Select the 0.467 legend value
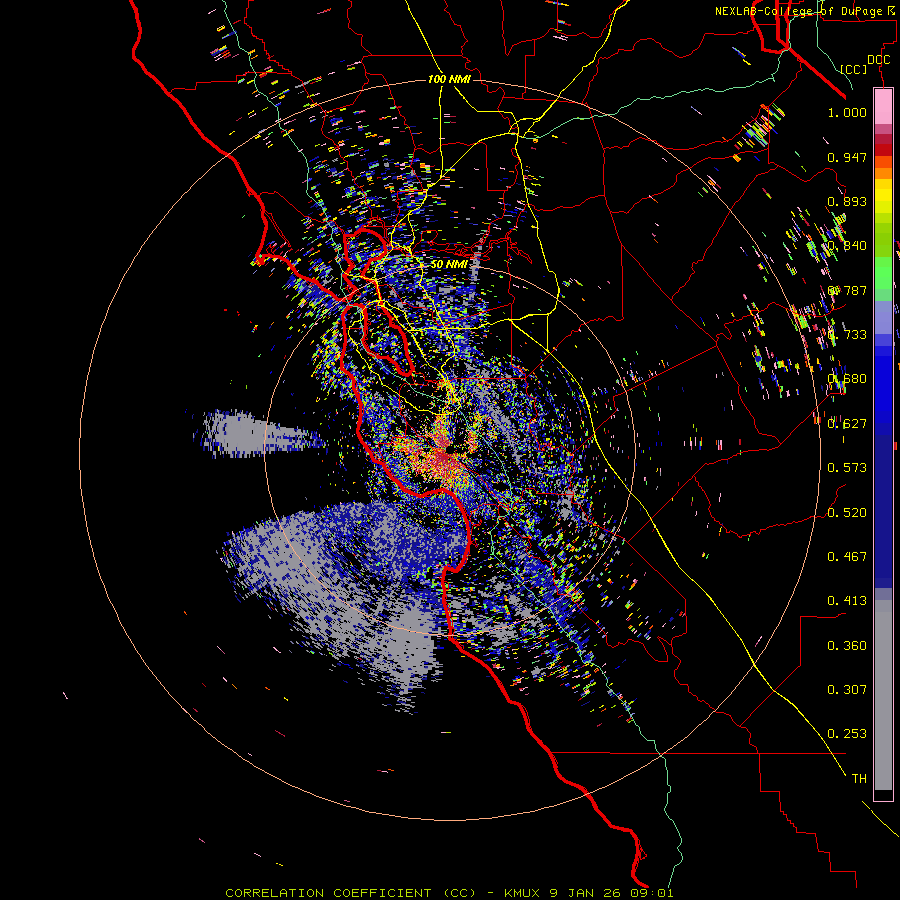The width and height of the screenshot is (900, 900). coord(847,557)
